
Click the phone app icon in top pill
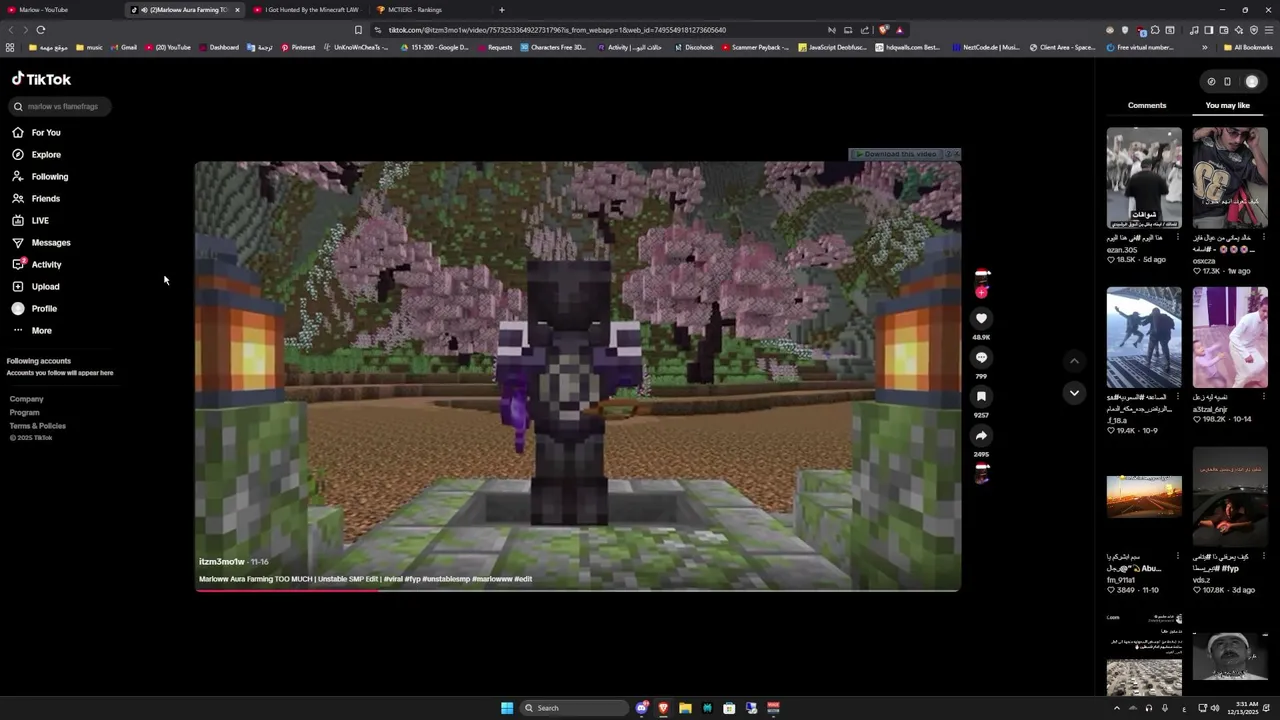pyautogui.click(x=1227, y=82)
